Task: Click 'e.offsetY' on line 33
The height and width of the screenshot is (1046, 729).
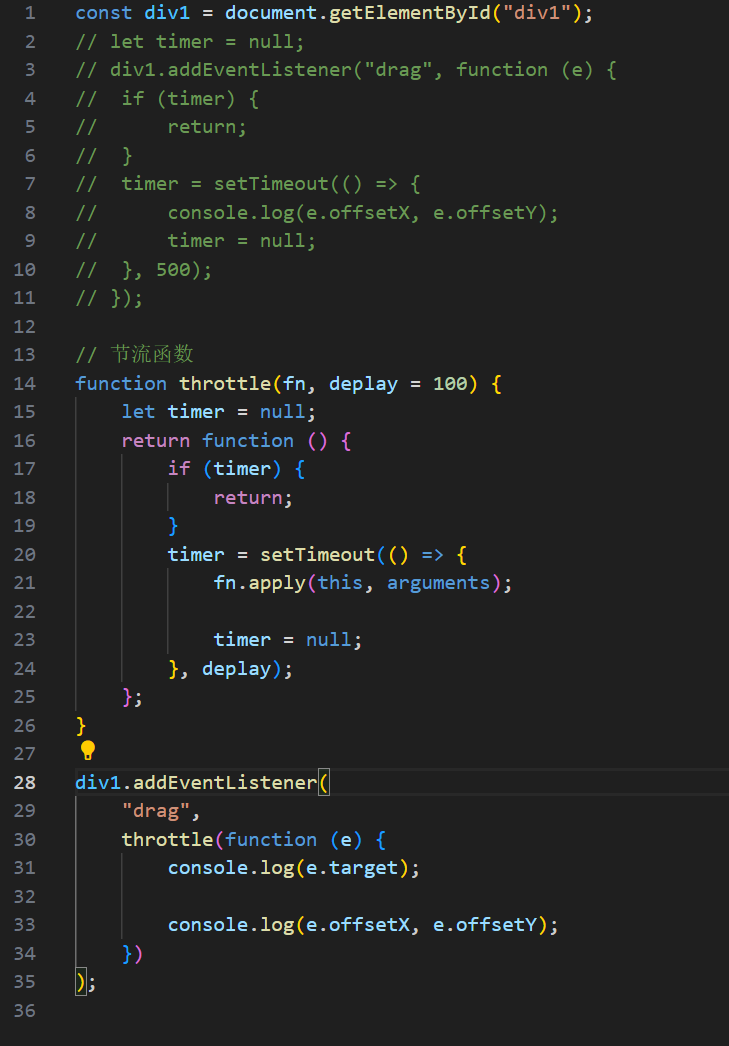Action: click(x=485, y=925)
